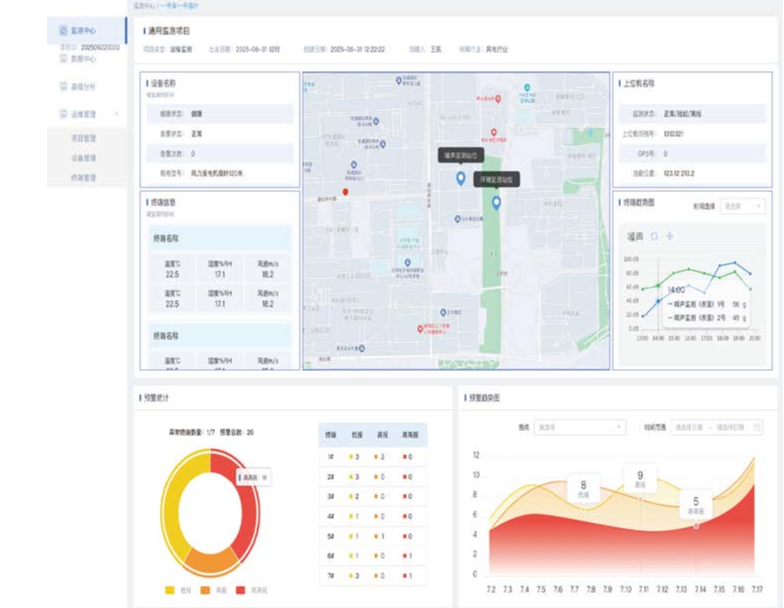The image size is (784, 608).
Task: Click the 运维管理 sidebar icon
Action: (x=63, y=113)
